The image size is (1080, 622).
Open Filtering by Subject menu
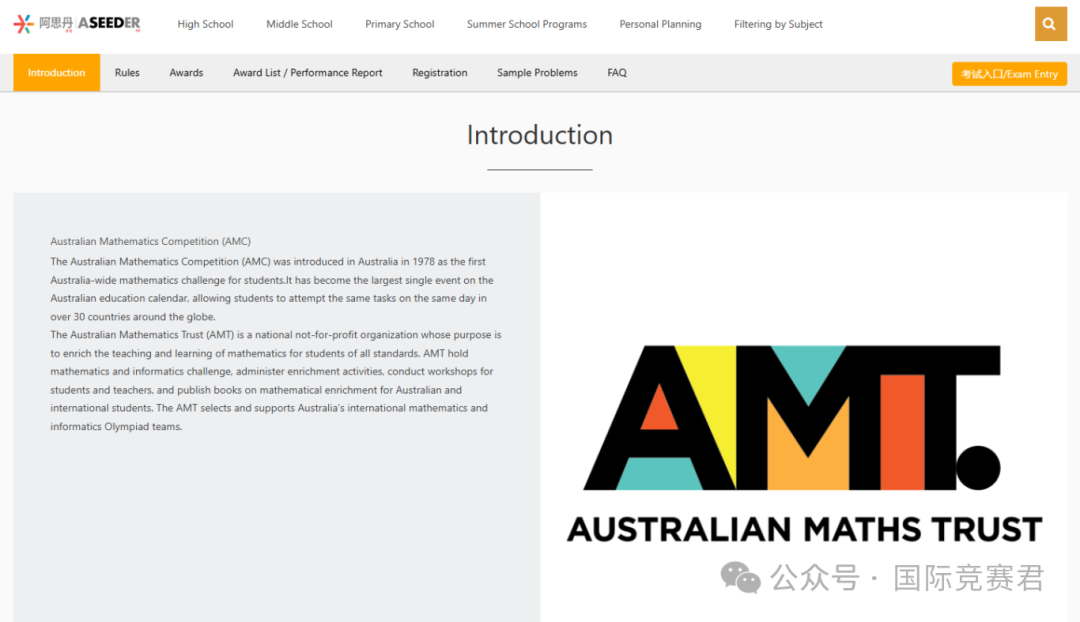pos(778,24)
